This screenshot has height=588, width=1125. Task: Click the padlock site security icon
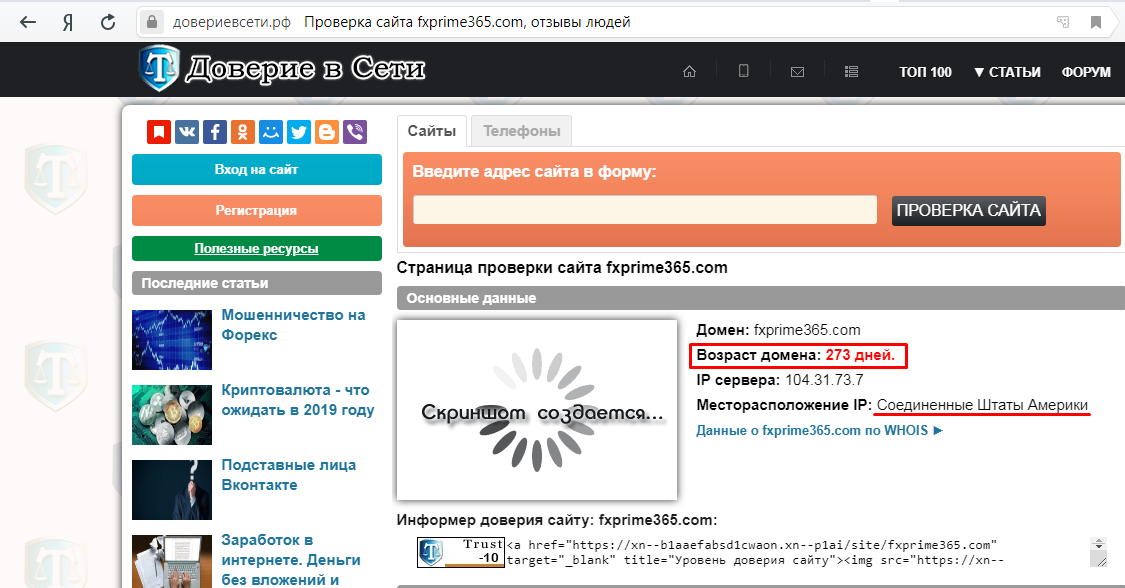(151, 22)
